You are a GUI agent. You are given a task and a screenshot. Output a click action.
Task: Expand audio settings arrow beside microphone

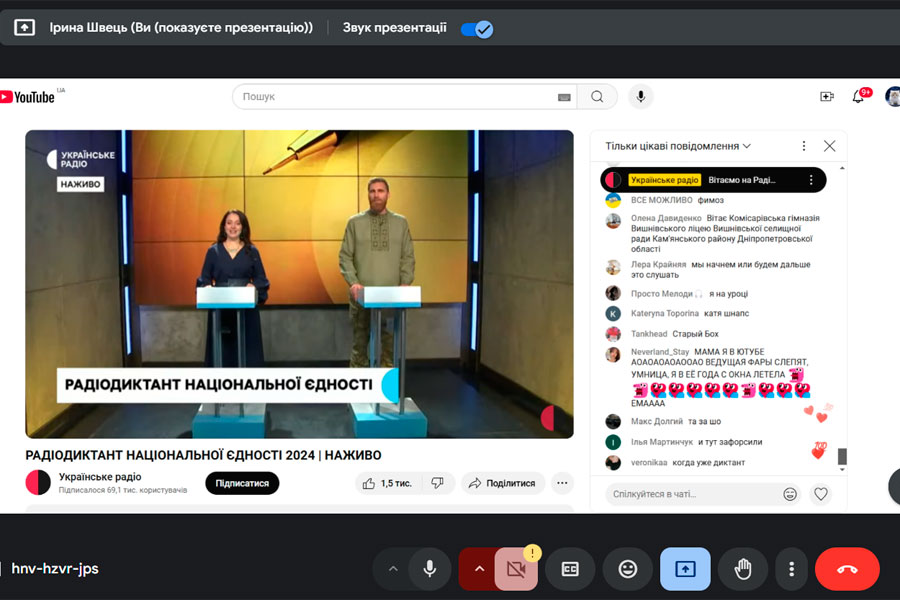[x=393, y=569]
